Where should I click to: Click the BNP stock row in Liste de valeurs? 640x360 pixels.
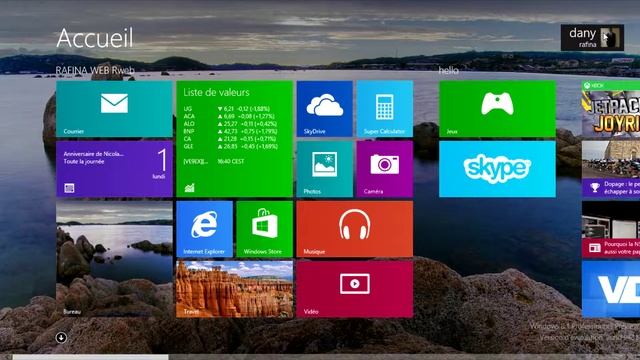pos(231,131)
